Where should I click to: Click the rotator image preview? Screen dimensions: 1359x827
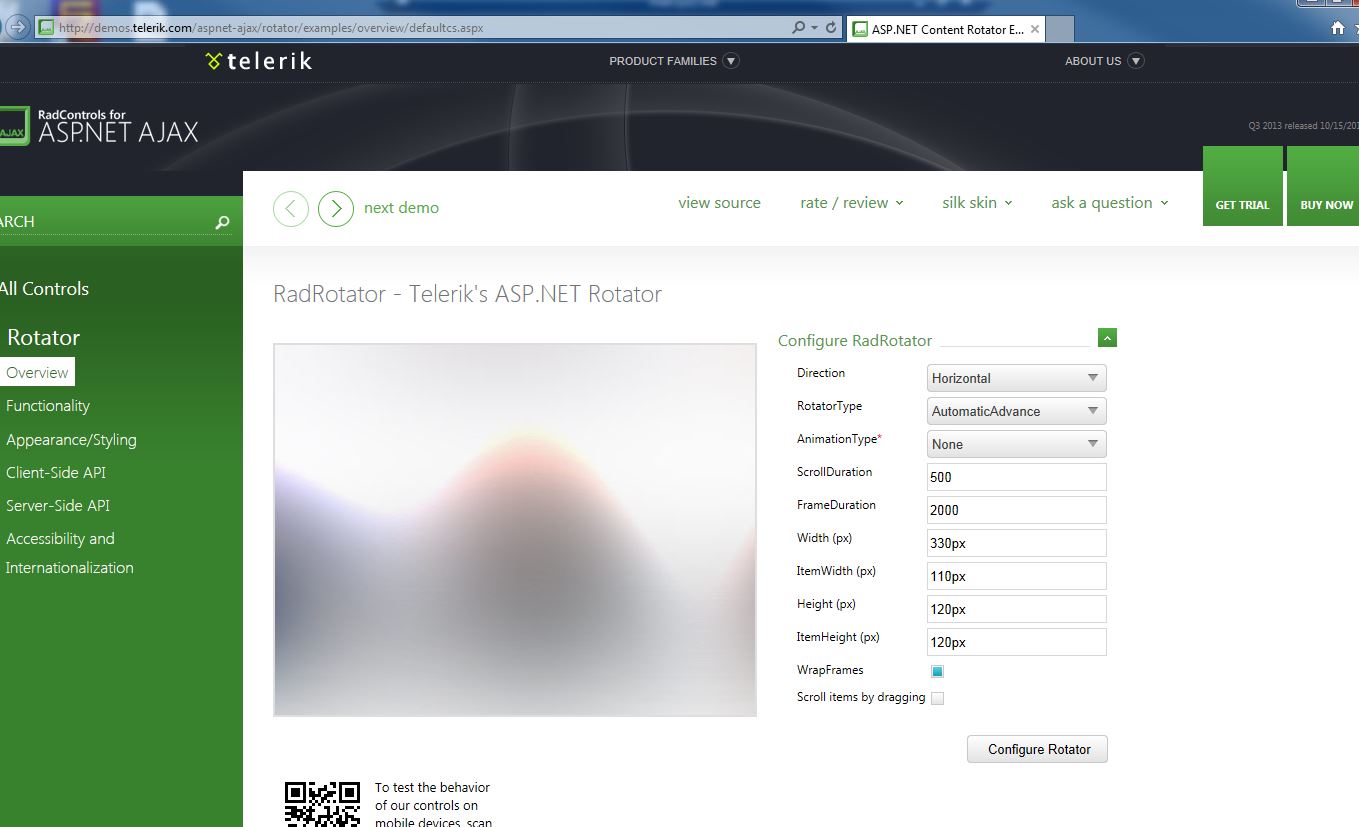515,530
